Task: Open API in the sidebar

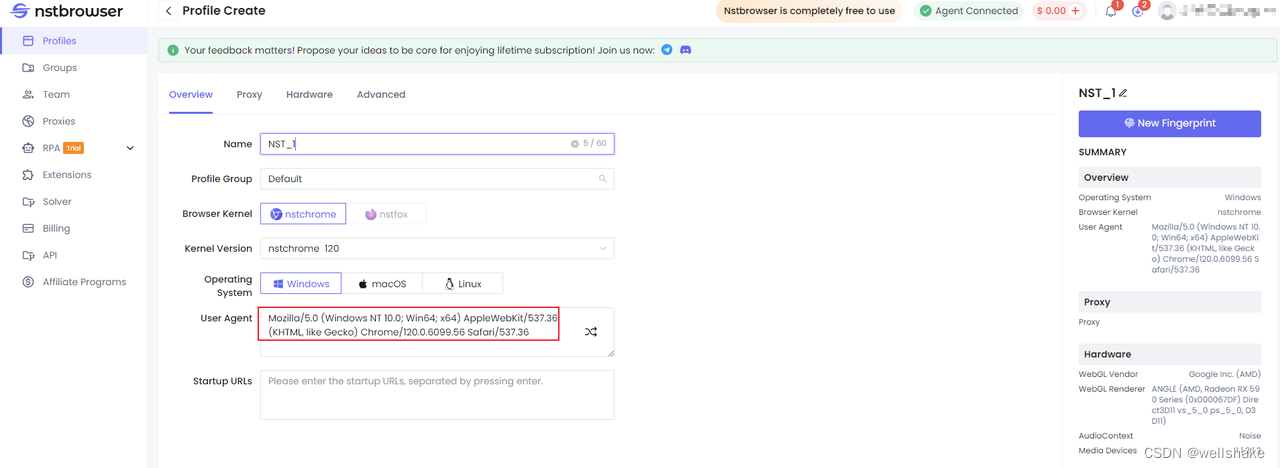Action: pyautogui.click(x=72, y=255)
